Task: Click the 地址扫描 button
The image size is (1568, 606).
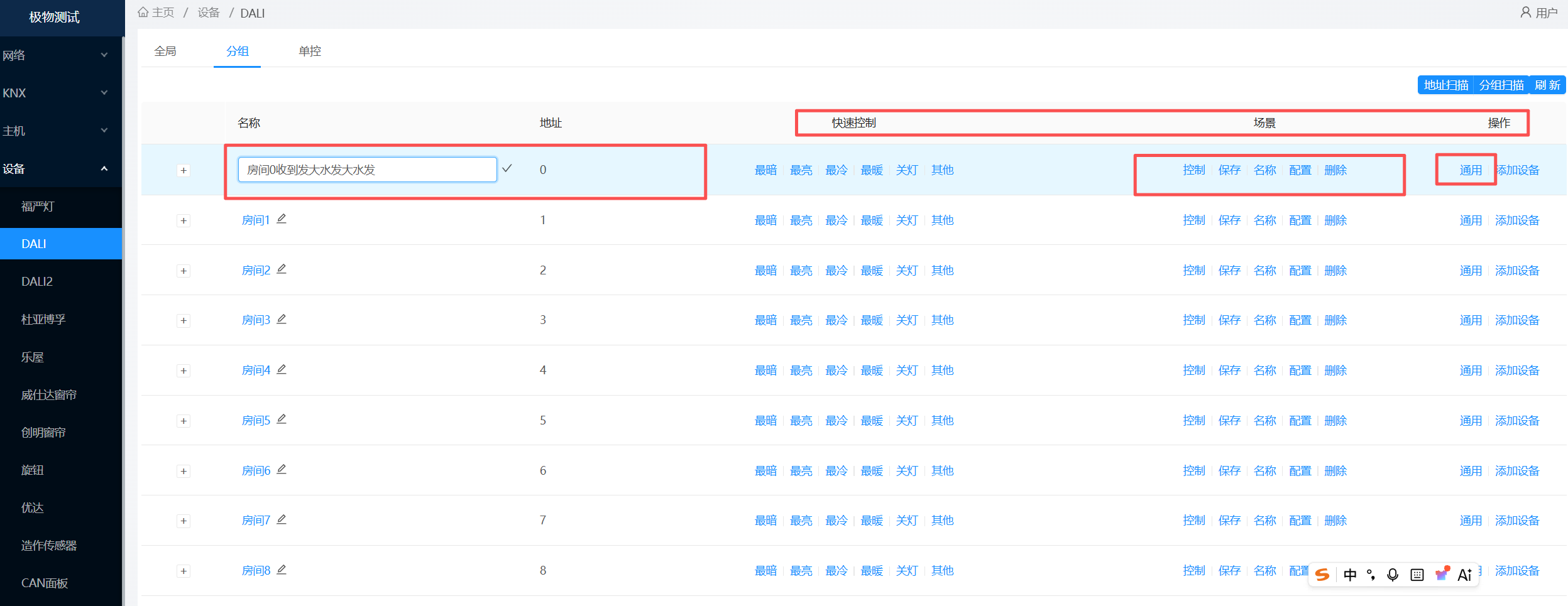Action: point(1445,85)
